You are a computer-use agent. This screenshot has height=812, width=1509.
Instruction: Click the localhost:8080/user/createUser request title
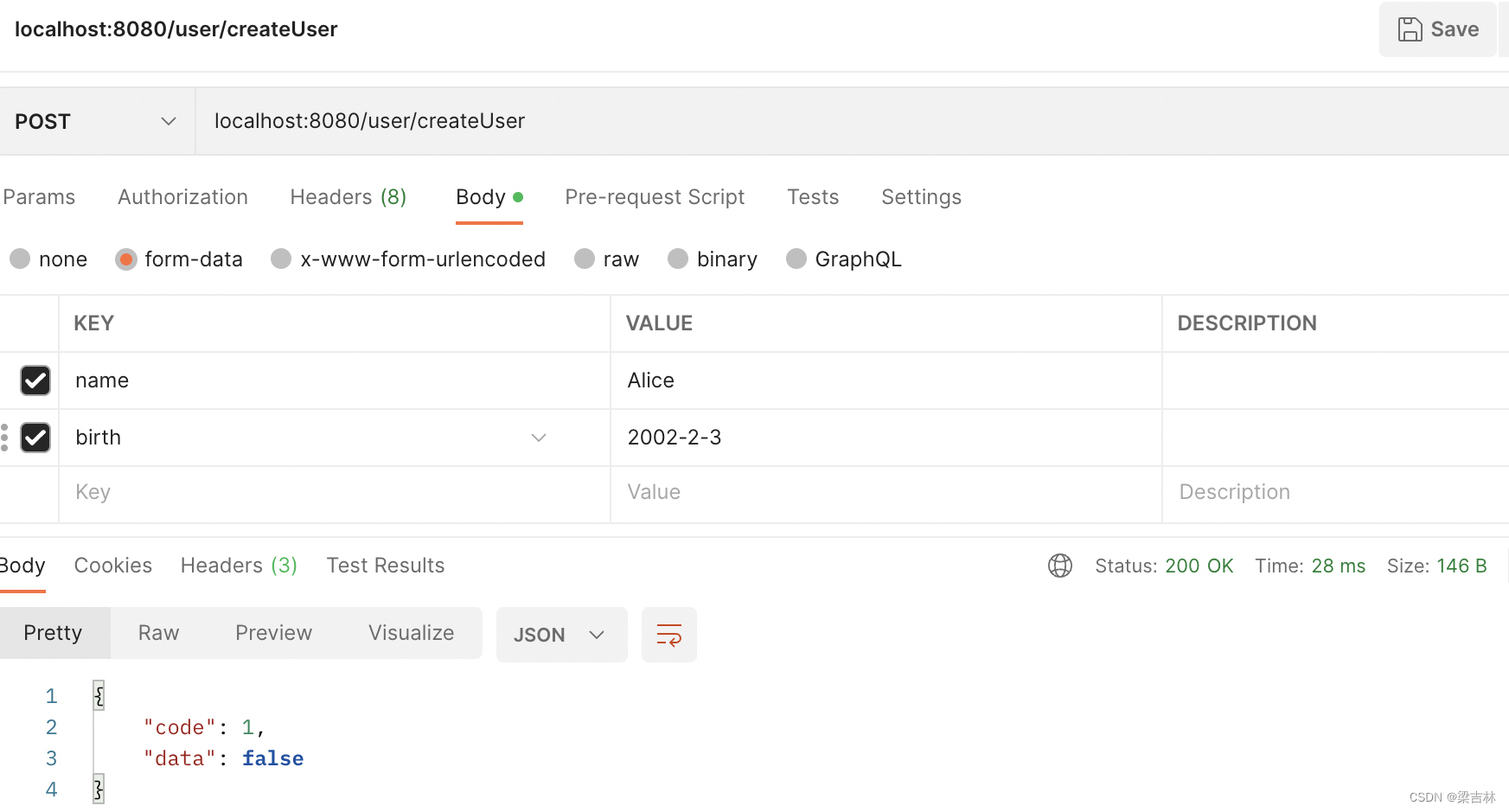point(176,29)
